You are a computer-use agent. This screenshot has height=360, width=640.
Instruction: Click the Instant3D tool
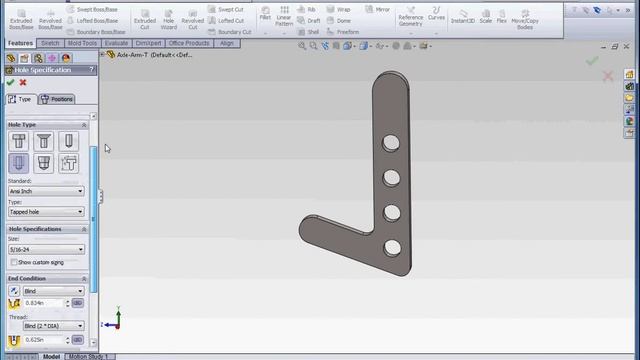(462, 16)
